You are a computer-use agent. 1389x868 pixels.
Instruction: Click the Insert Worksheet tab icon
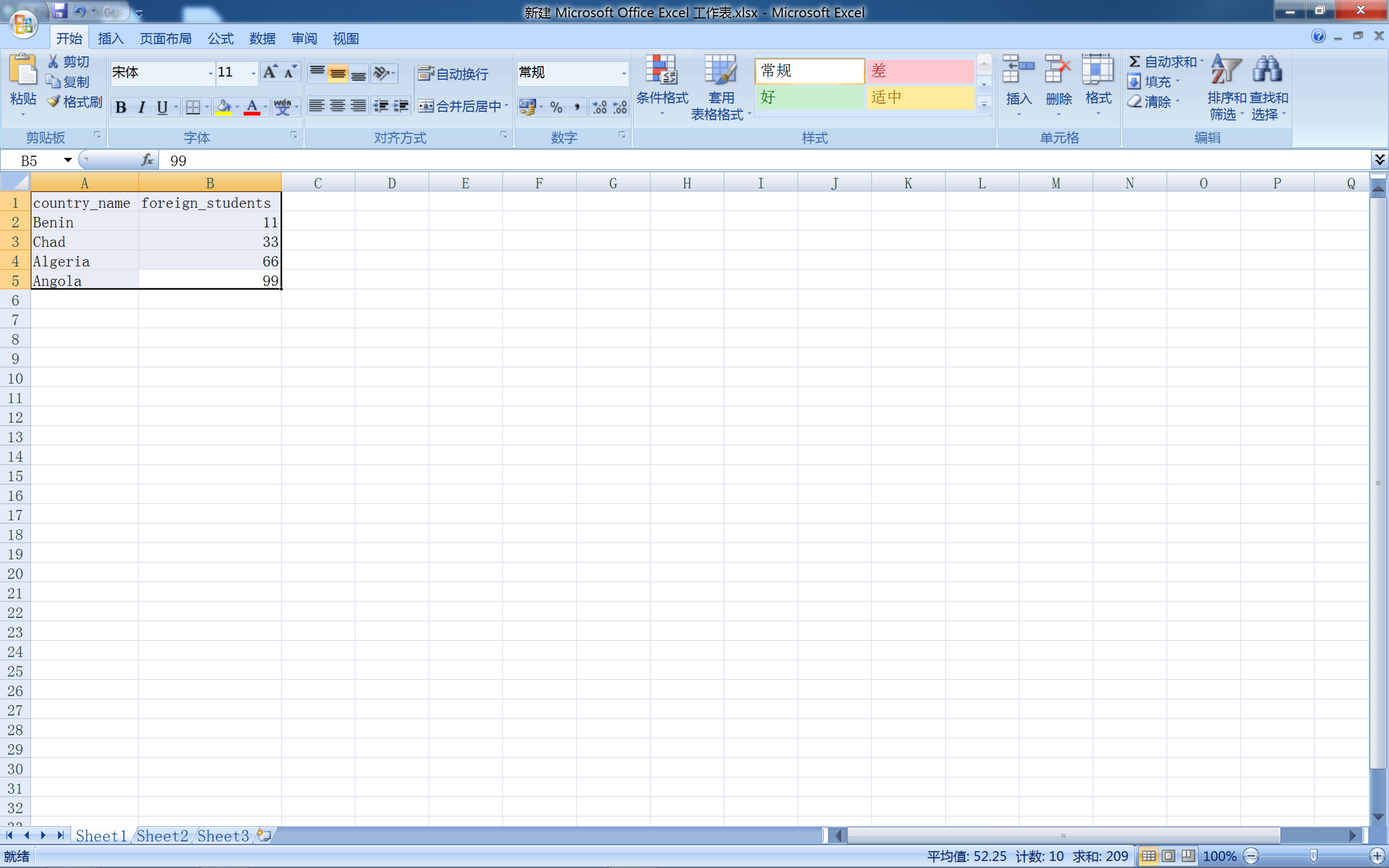(264, 835)
